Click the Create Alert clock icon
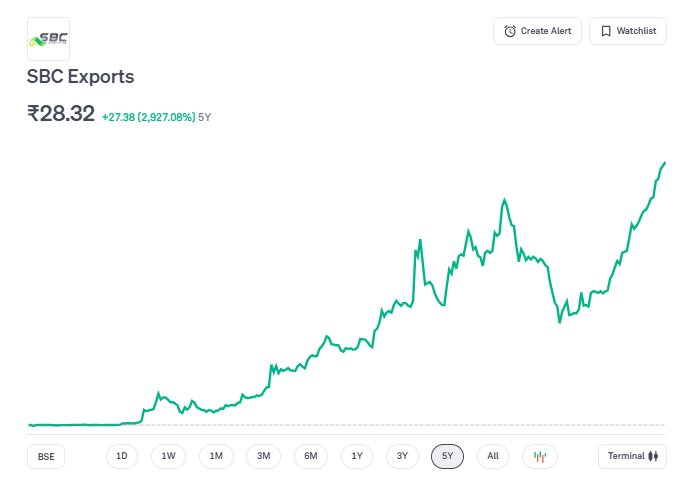 (x=510, y=31)
